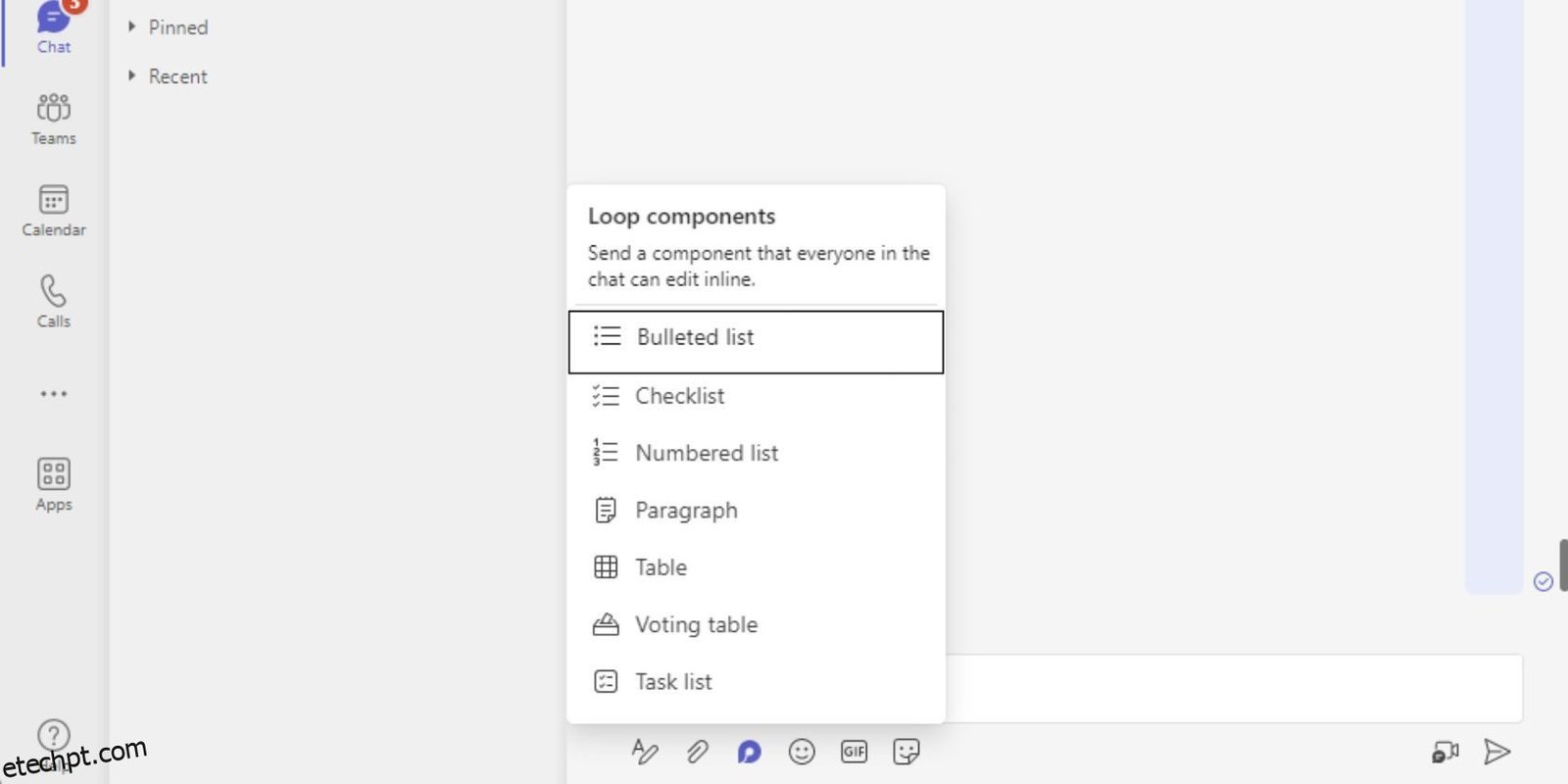Expand the Recent chats section

[178, 75]
